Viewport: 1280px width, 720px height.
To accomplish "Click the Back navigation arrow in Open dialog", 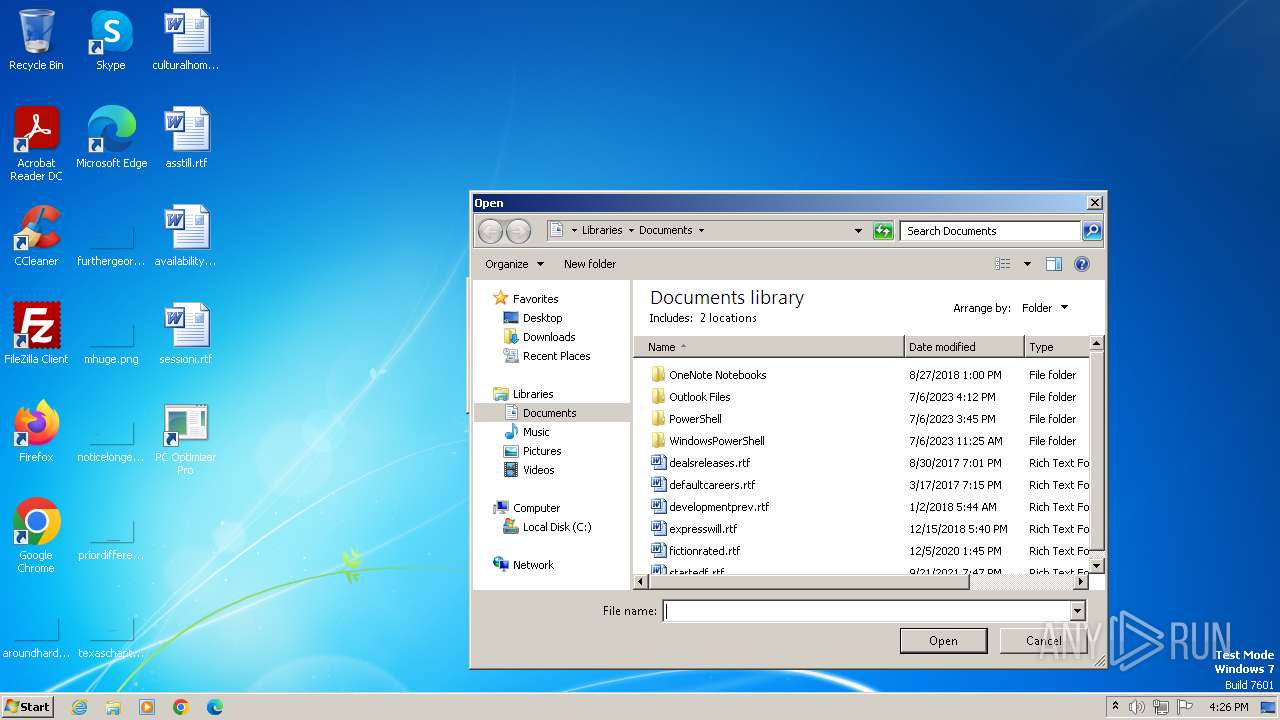I will (x=490, y=231).
